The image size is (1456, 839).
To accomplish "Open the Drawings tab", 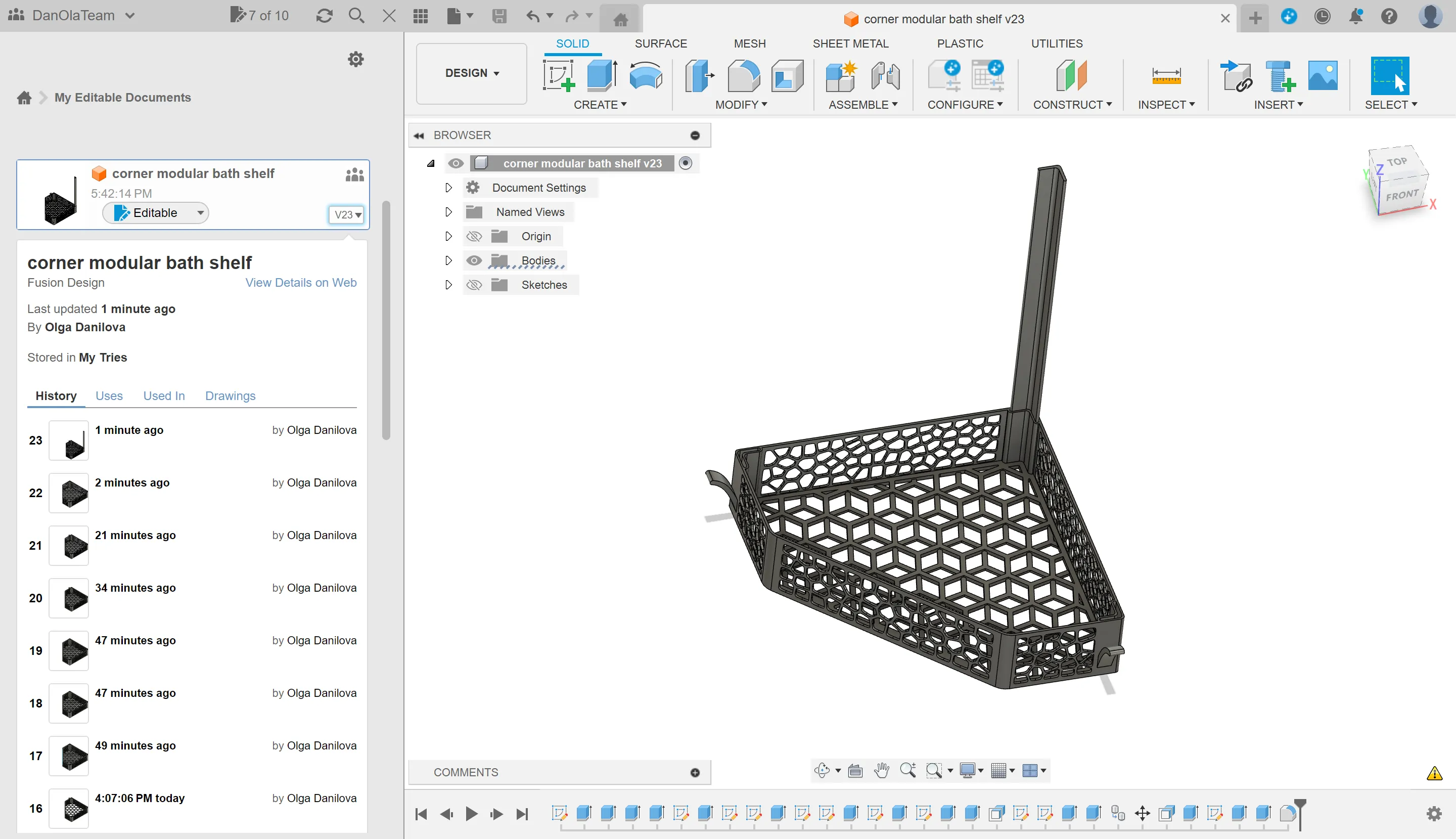I will click(230, 396).
